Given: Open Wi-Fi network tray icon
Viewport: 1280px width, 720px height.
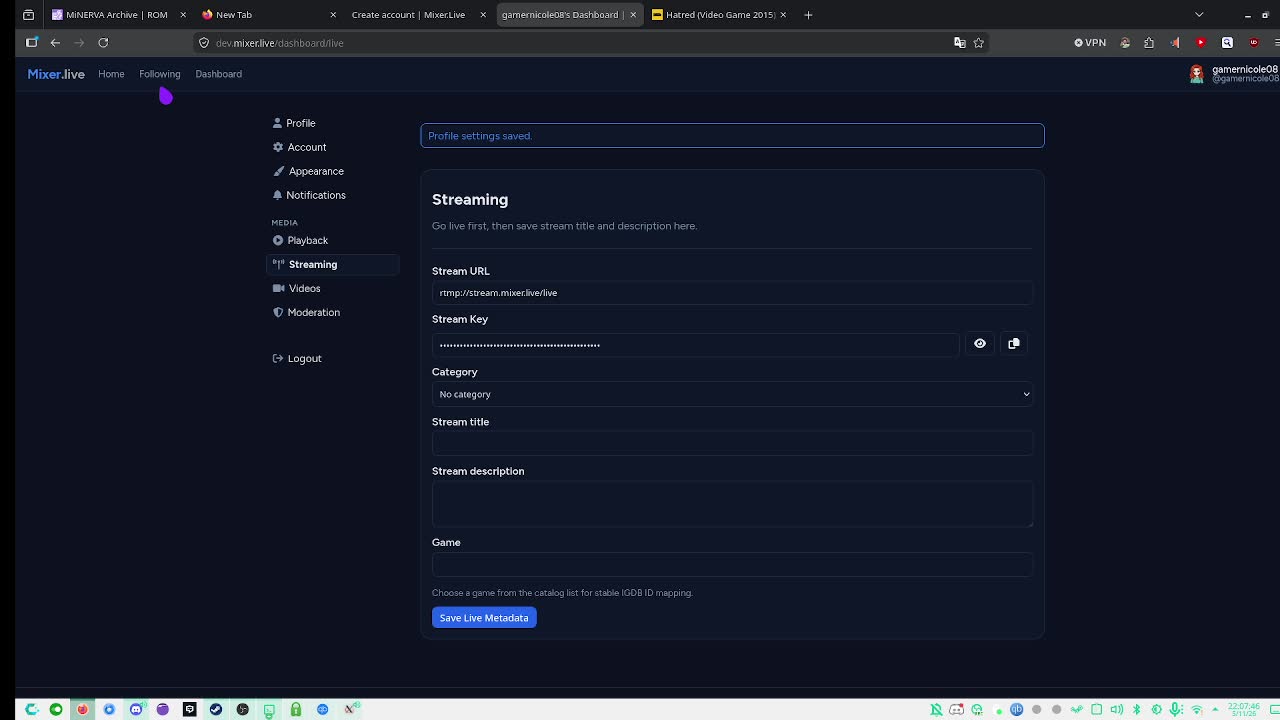Looking at the screenshot, I should point(1196,710).
